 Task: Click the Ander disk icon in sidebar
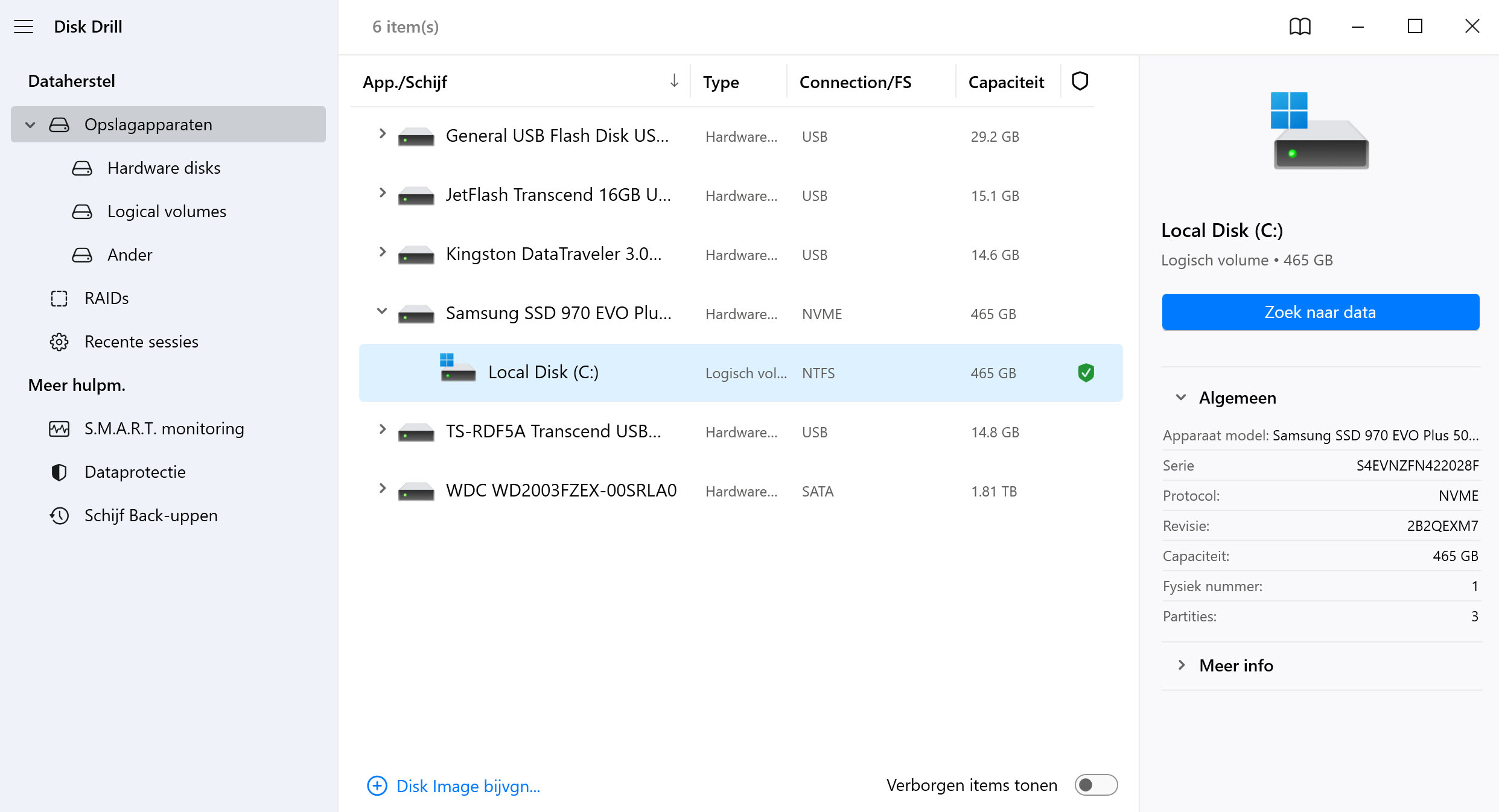pos(82,255)
